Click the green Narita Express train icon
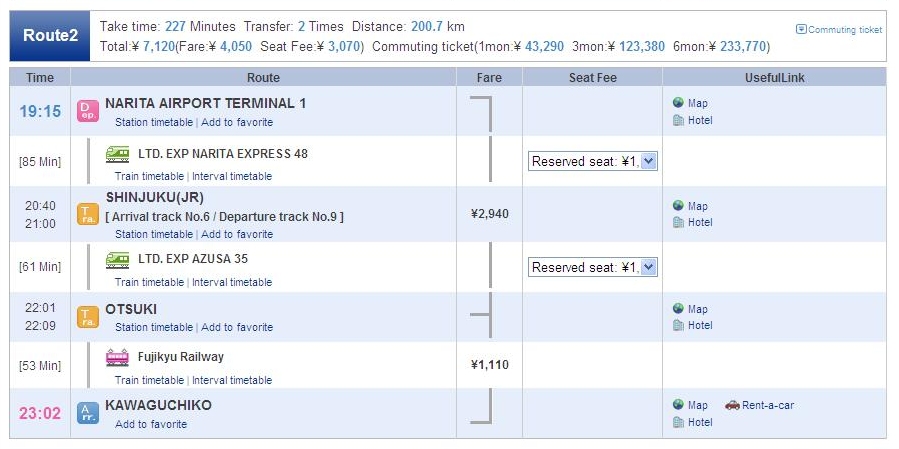Image resolution: width=899 pixels, height=449 pixels. (x=118, y=154)
